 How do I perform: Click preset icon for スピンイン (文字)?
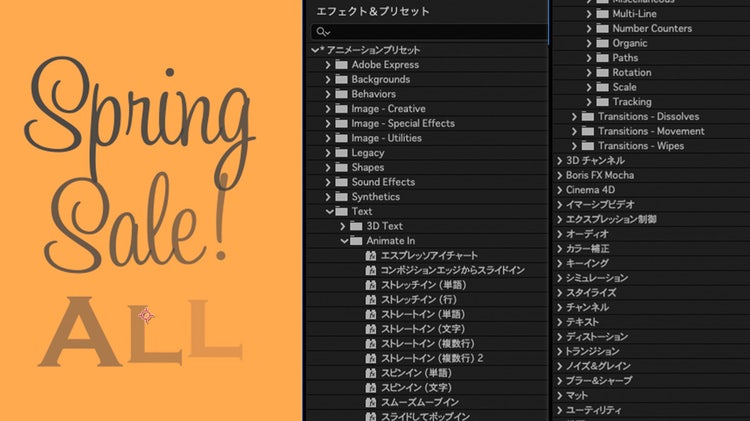pos(371,388)
